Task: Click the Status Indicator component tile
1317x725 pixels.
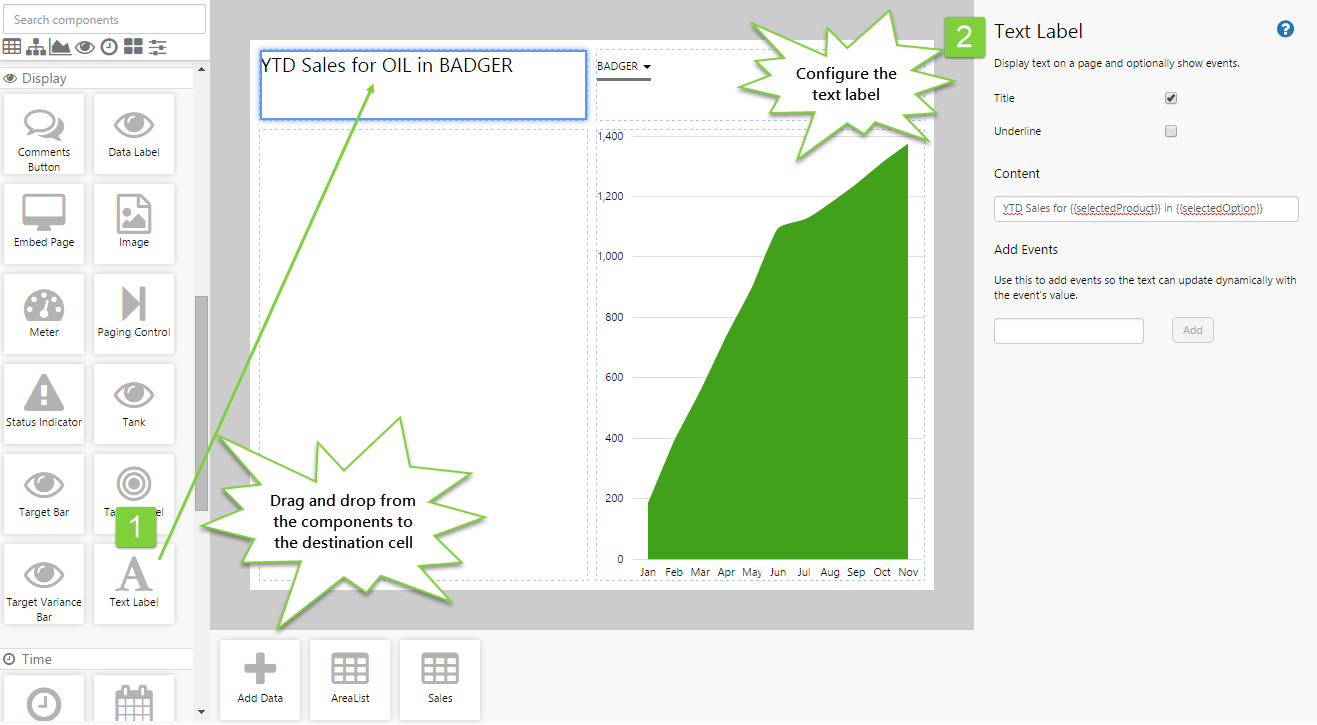Action: click(x=44, y=404)
